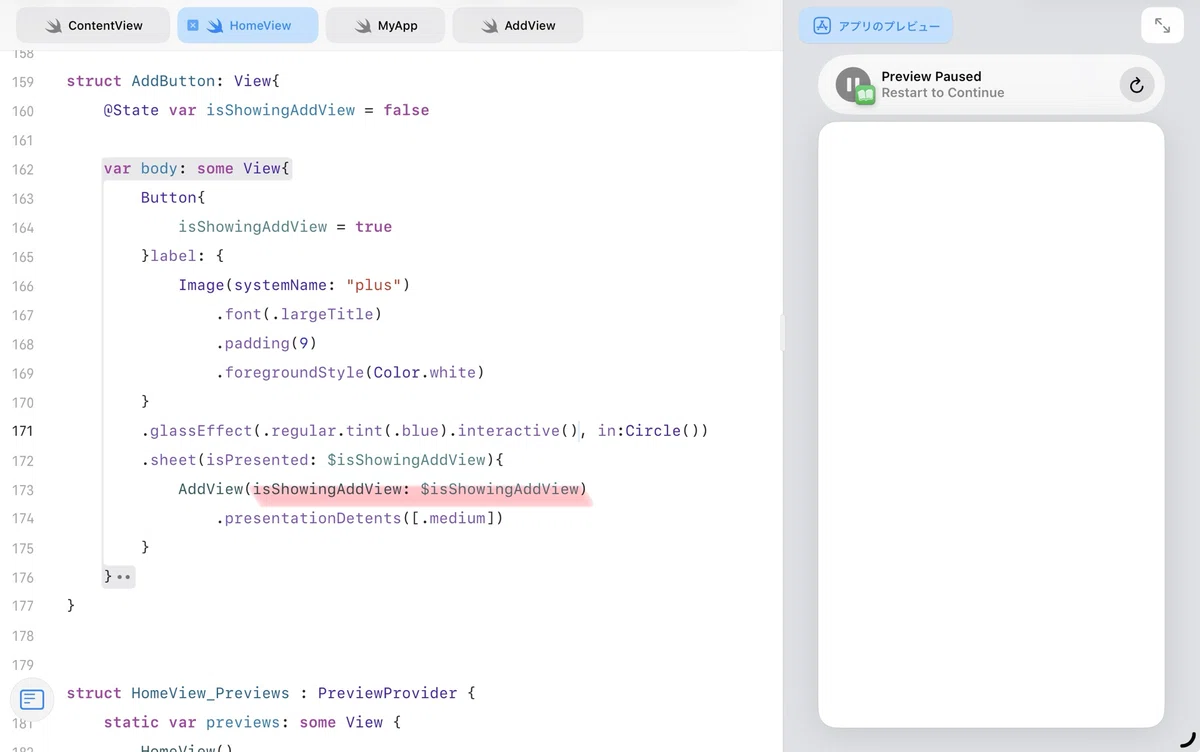Image resolution: width=1200 pixels, height=752 pixels.
Task: Open the document outline button at bottom left
Action: point(32,699)
